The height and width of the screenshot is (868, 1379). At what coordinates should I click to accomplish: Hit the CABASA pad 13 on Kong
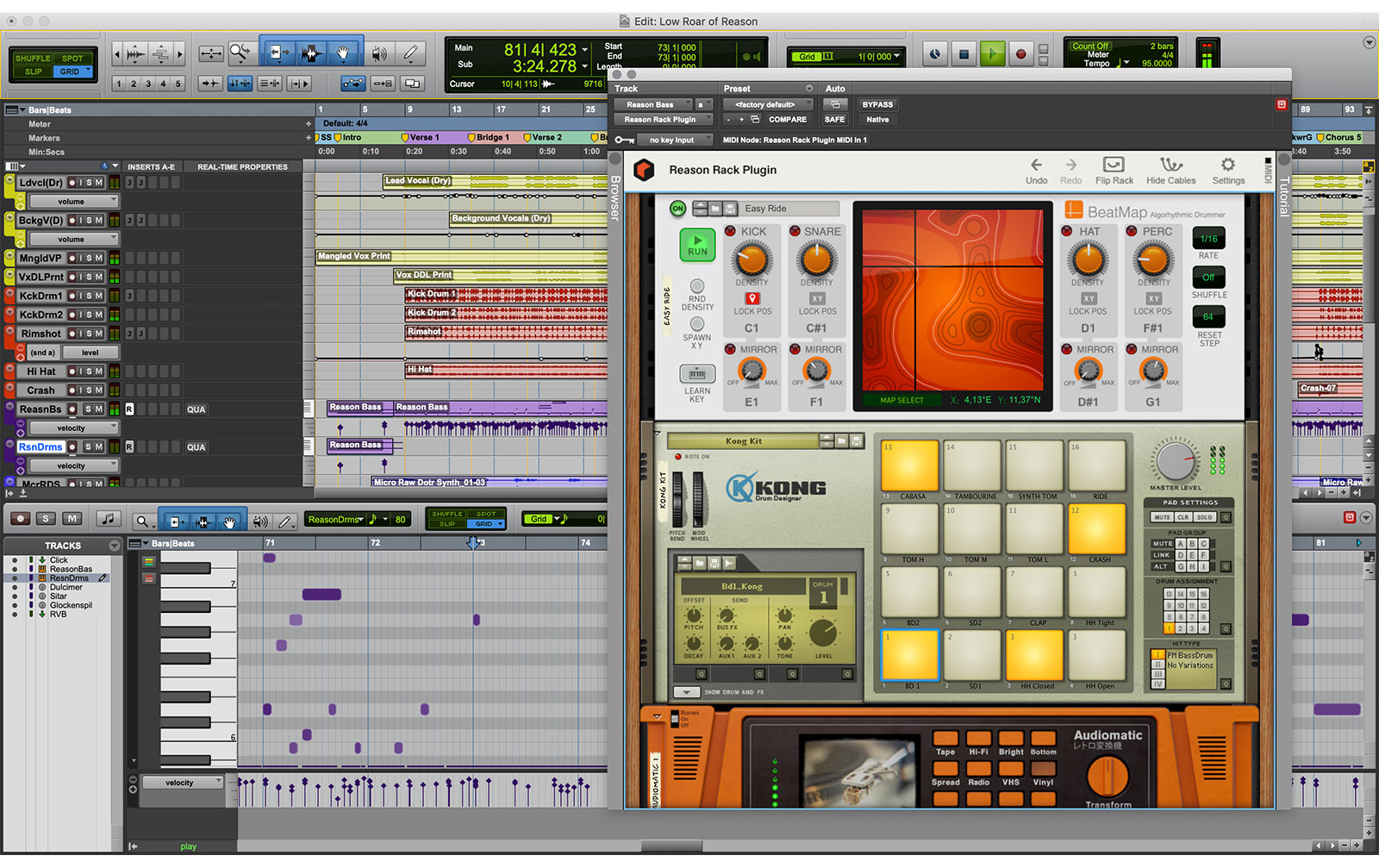[x=909, y=465]
